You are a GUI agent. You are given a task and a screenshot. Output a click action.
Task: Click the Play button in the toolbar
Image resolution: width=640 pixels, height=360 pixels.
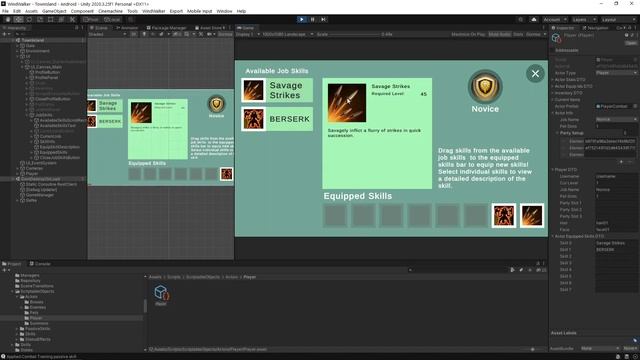[x=302, y=19]
